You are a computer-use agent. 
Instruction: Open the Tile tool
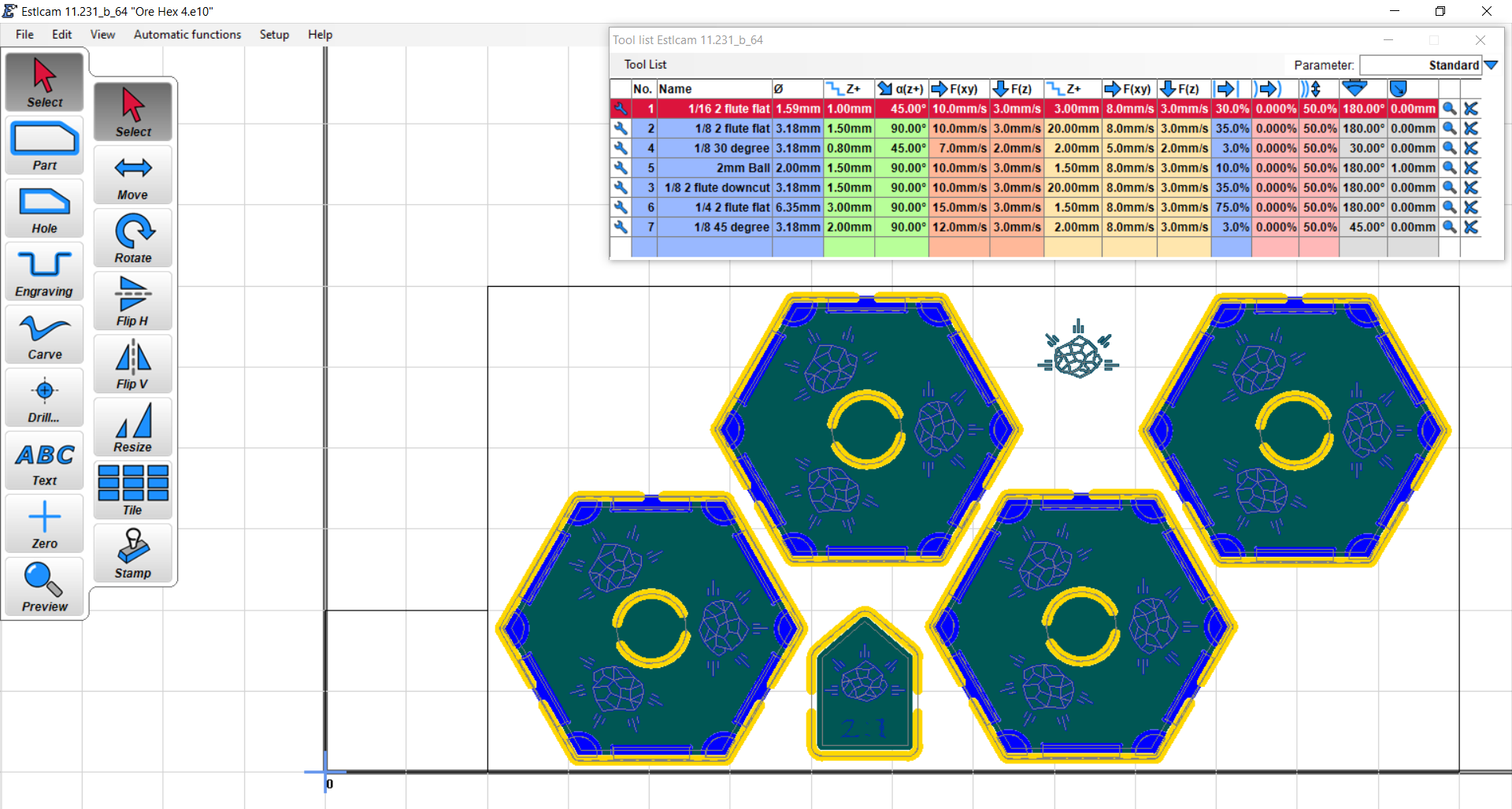133,490
